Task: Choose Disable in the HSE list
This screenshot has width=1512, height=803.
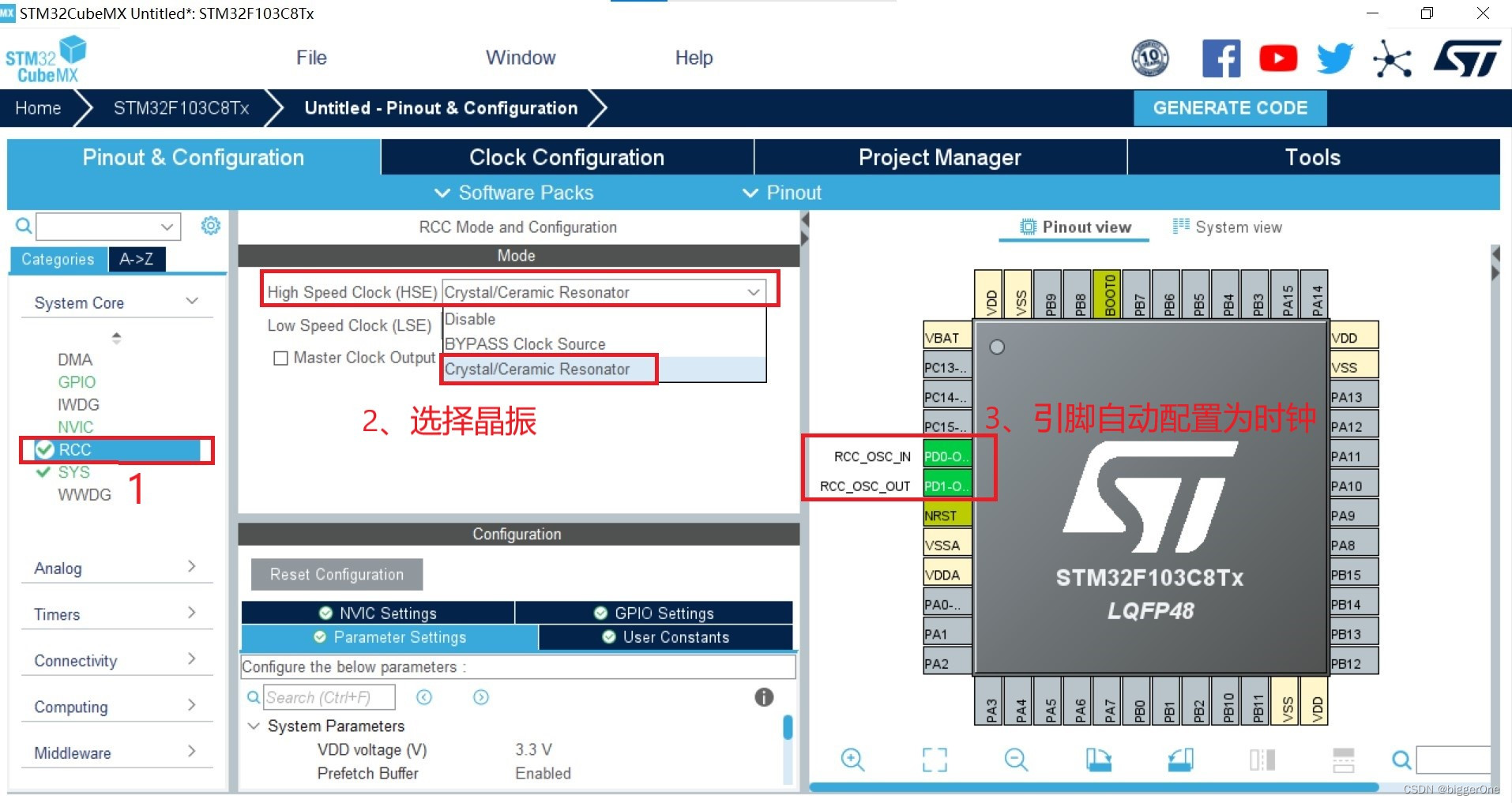Action: click(x=604, y=319)
